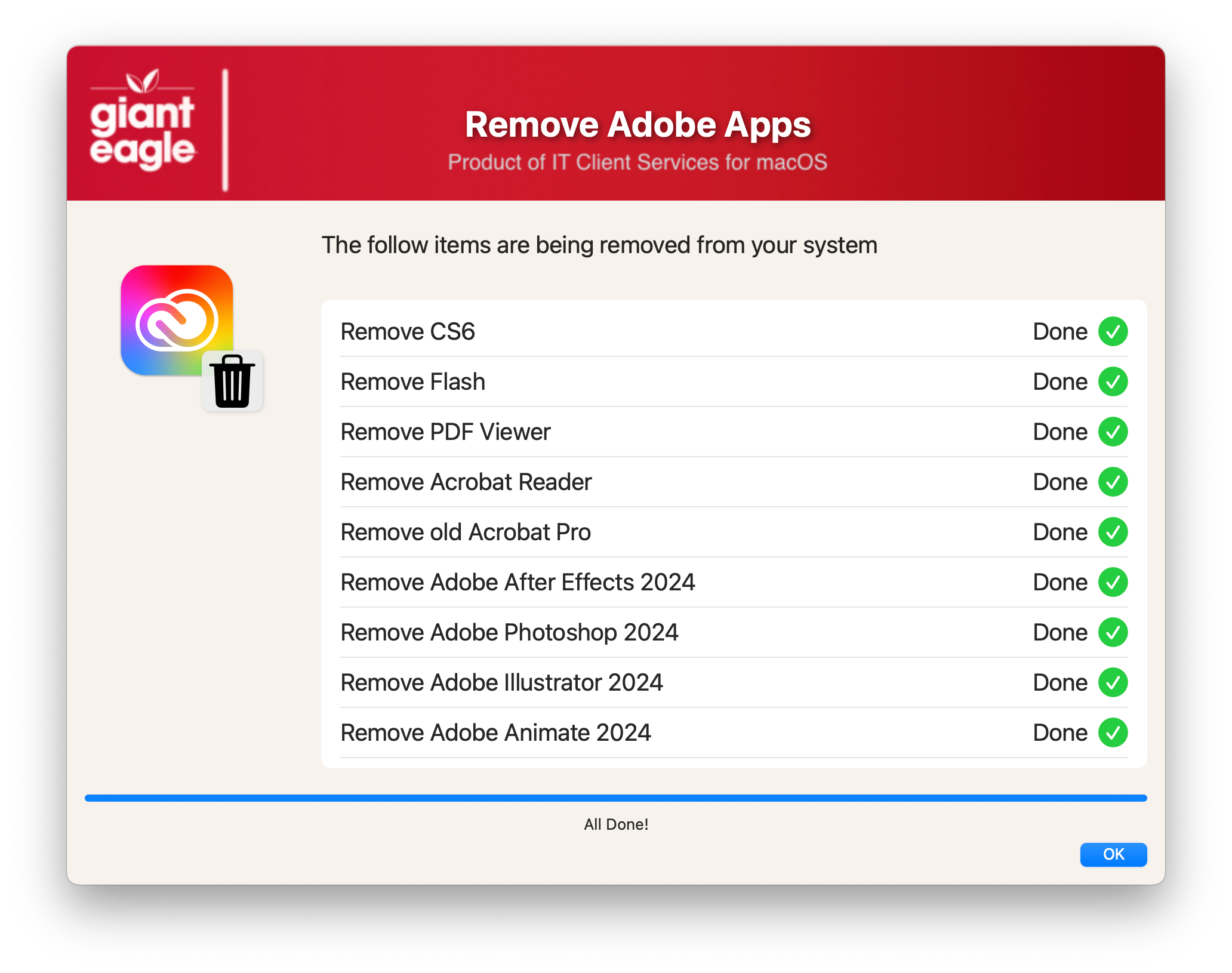The image size is (1232, 973).
Task: Select the Remove PDF Viewer list item
Action: pos(734,432)
